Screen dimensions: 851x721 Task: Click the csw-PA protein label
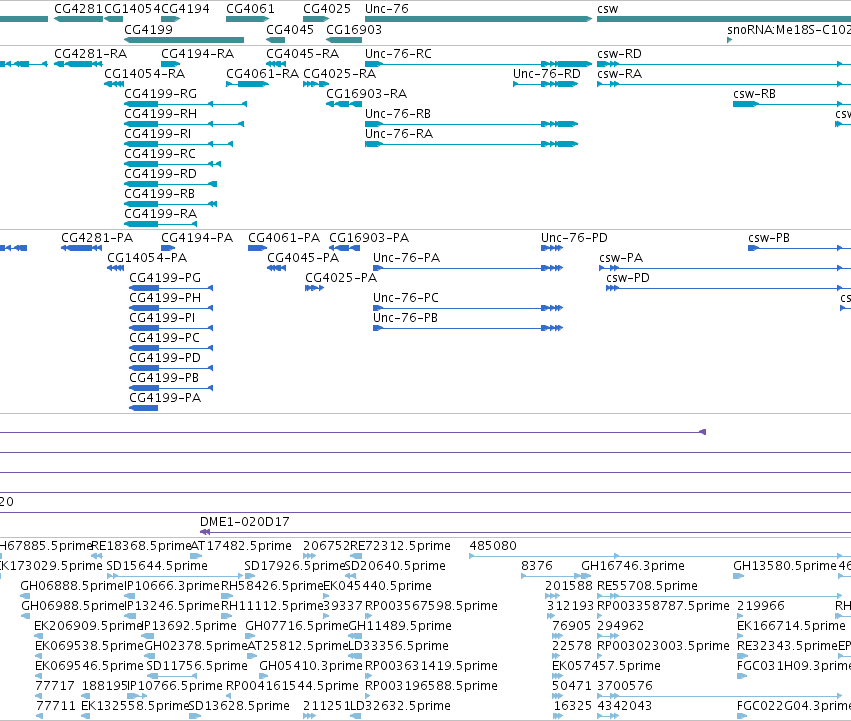pyautogui.click(x=621, y=257)
